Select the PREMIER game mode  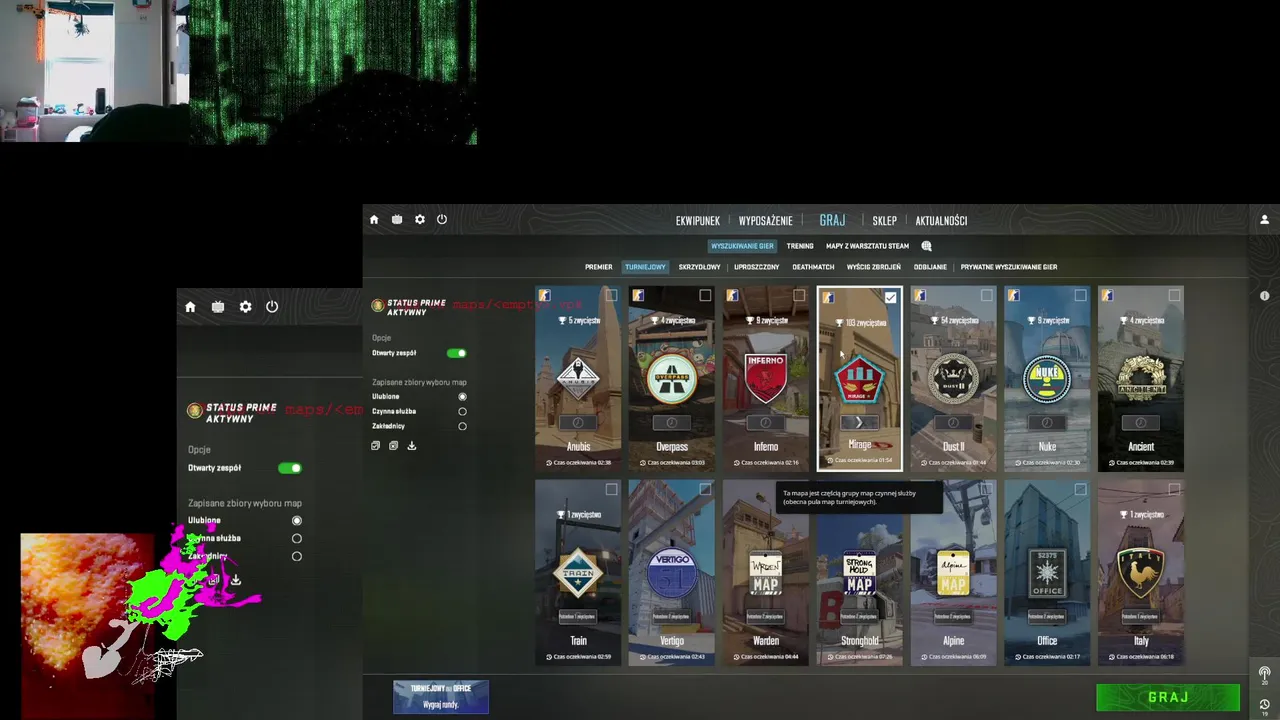click(x=599, y=267)
